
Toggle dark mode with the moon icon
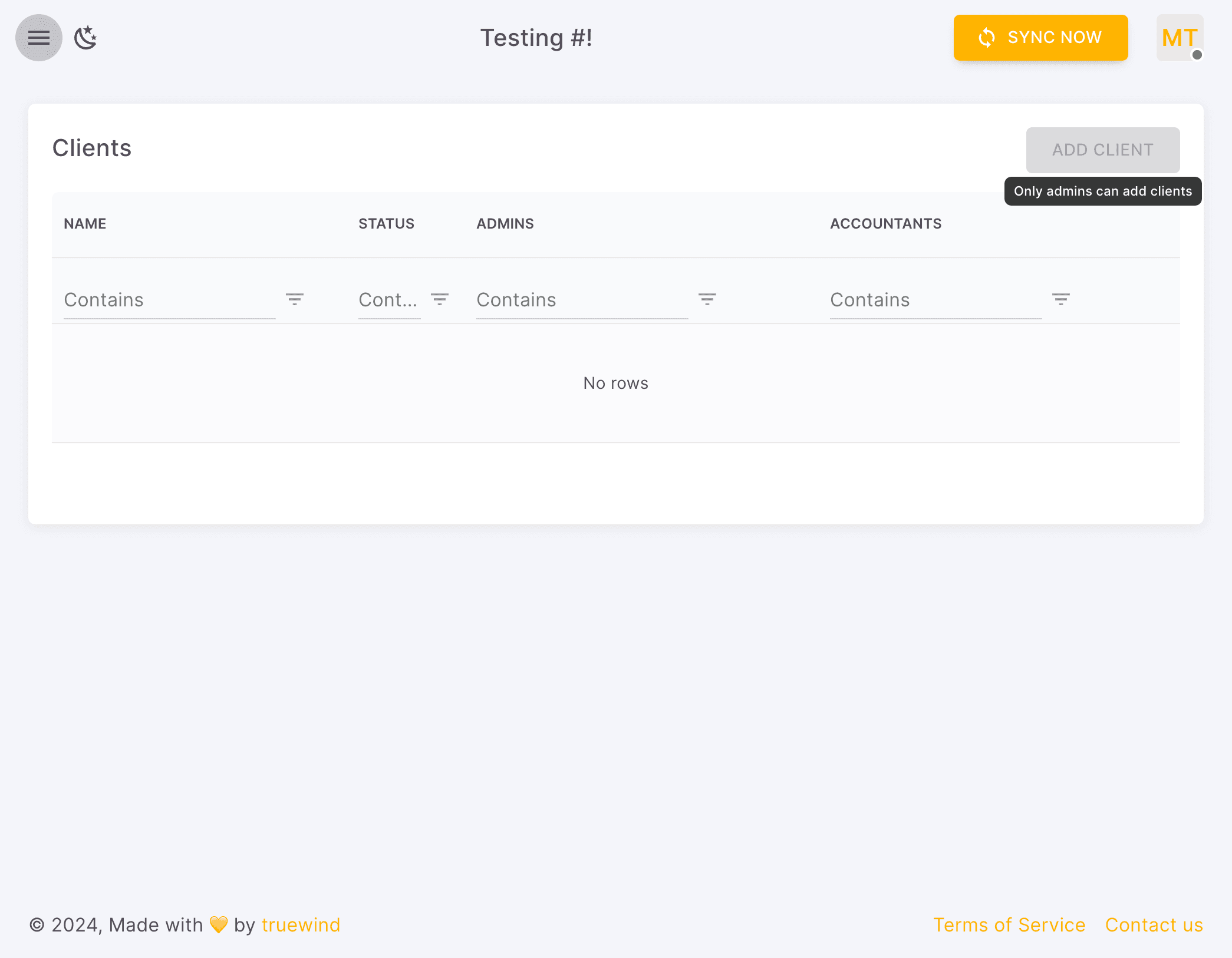(x=86, y=38)
